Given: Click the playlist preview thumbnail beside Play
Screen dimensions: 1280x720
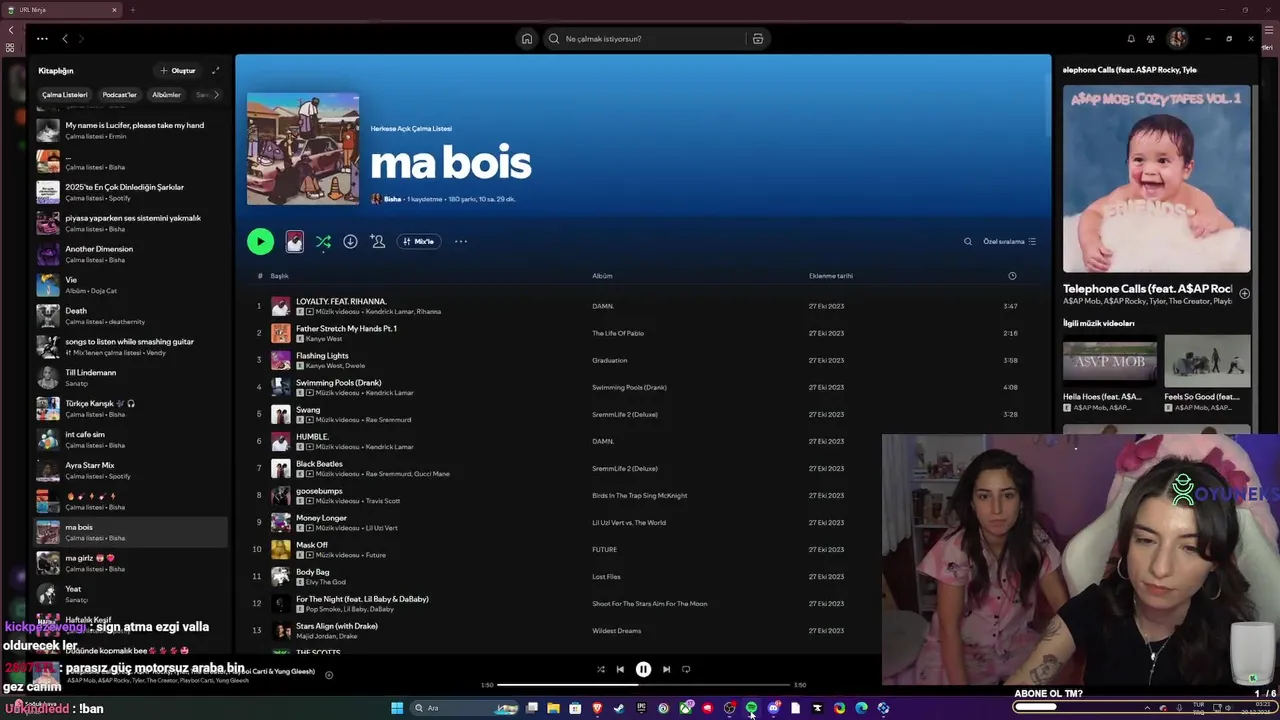Looking at the screenshot, I should coord(294,241).
